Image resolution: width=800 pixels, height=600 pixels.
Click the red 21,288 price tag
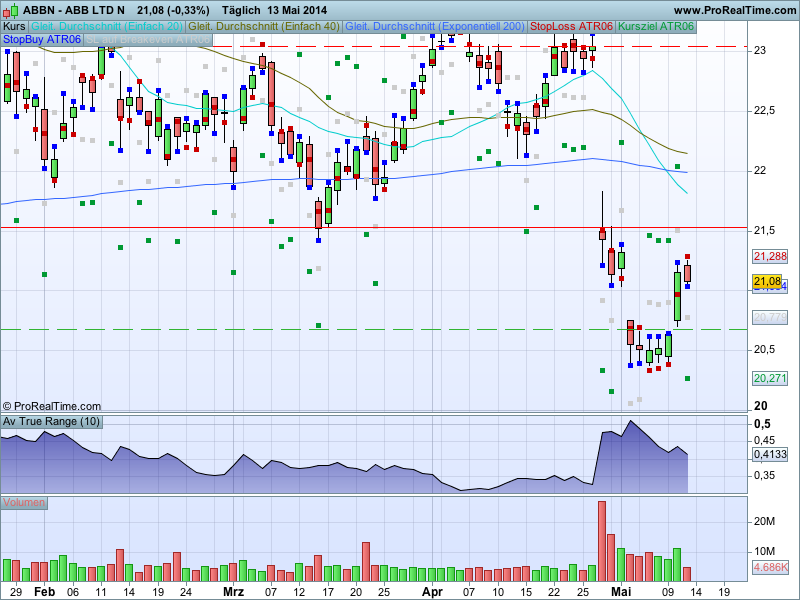[770, 256]
